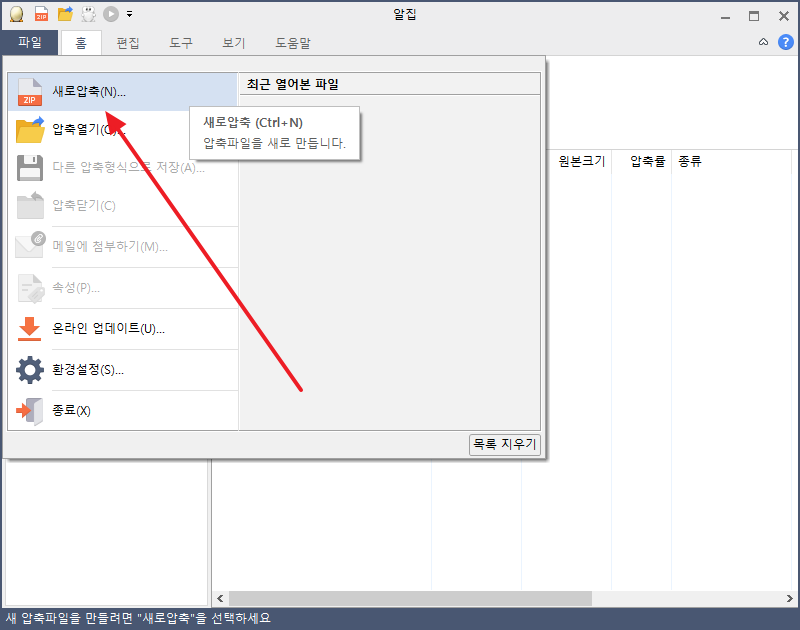The height and width of the screenshot is (630, 800).
Task: Click the properties document icon
Action: (x=31, y=288)
